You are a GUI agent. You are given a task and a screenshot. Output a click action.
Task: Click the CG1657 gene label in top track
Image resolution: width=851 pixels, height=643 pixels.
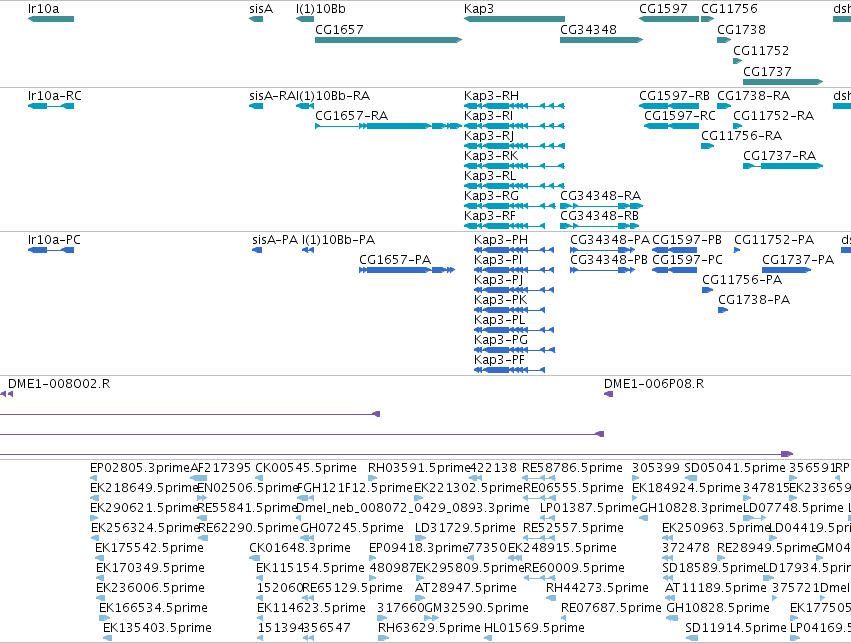pyautogui.click(x=339, y=29)
